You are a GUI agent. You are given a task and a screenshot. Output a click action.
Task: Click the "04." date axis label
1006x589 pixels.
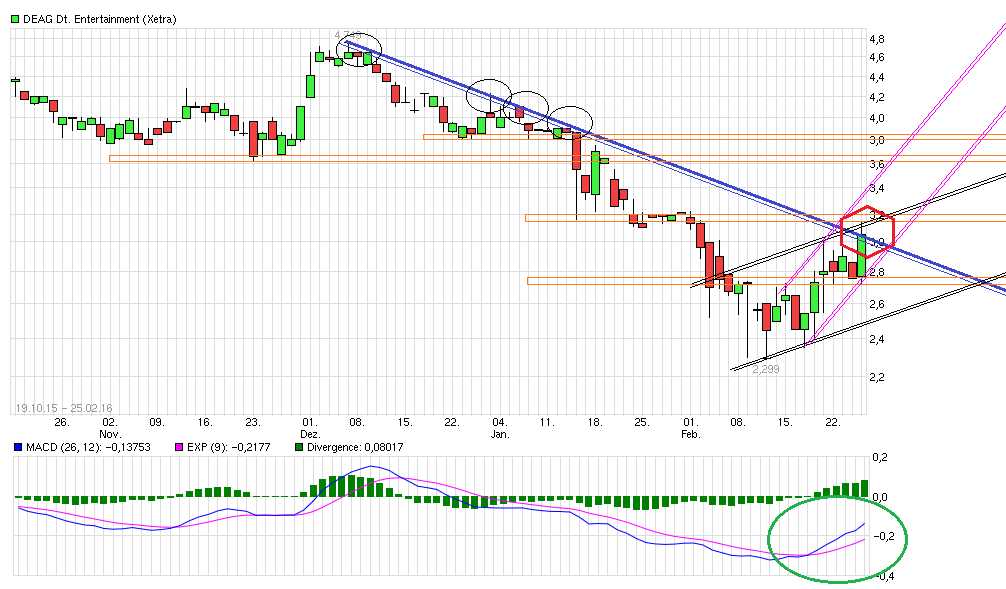[500, 422]
